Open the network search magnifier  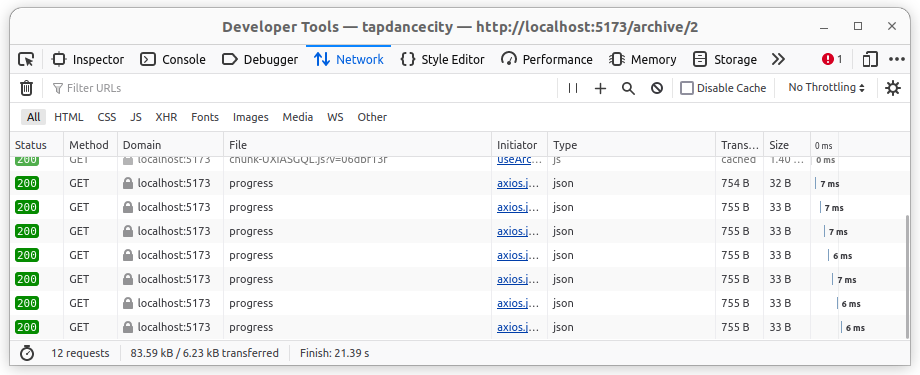point(628,88)
